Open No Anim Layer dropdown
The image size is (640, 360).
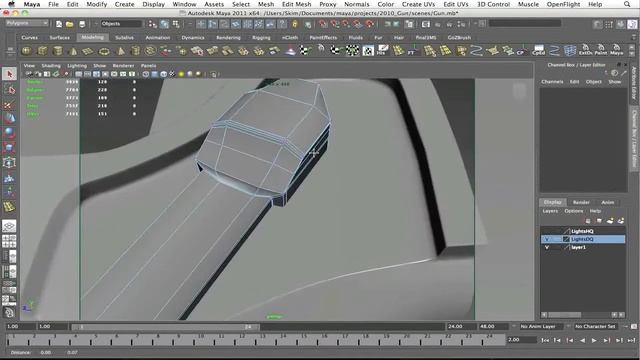click(x=541, y=327)
